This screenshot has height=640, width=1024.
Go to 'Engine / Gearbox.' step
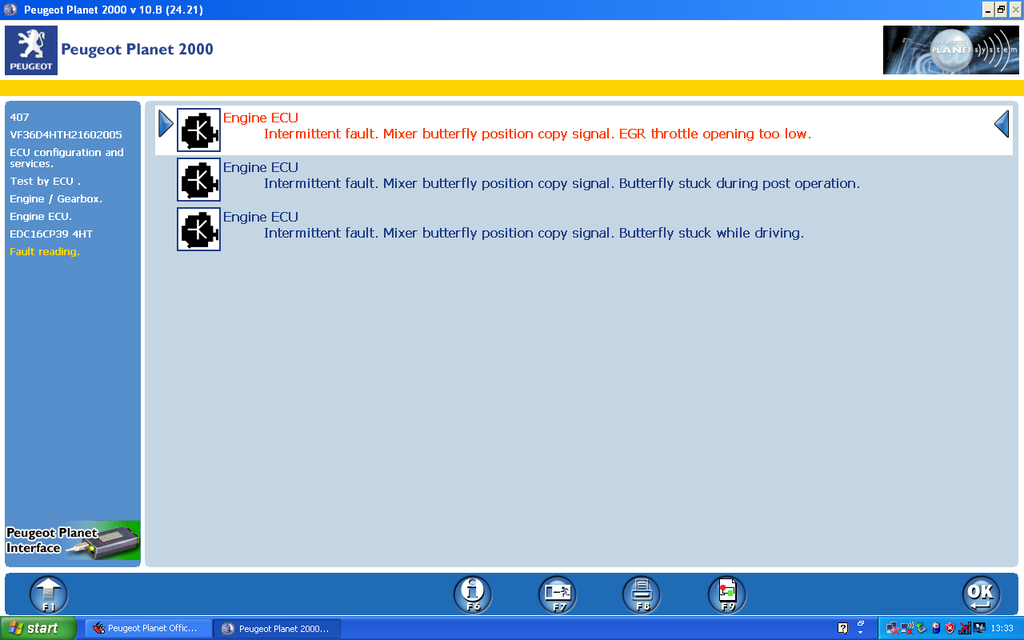(x=56, y=199)
